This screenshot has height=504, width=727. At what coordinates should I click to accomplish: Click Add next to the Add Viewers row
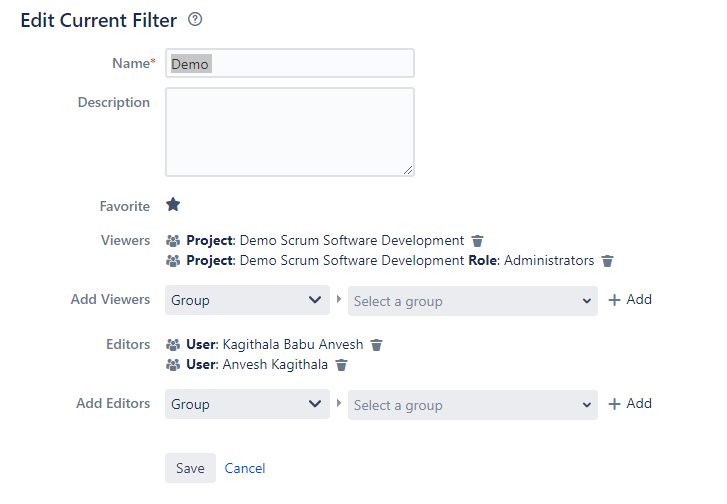630,300
